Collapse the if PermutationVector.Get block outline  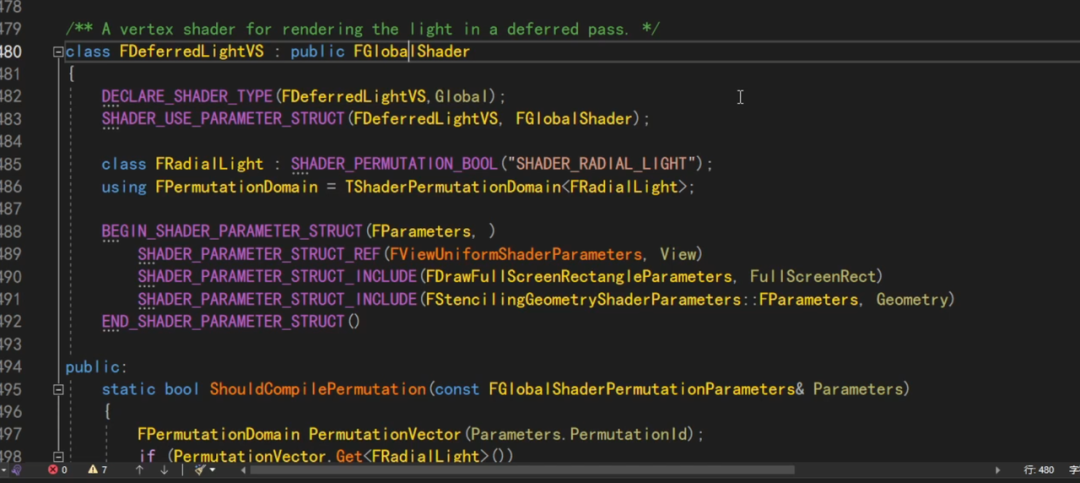(x=59, y=456)
